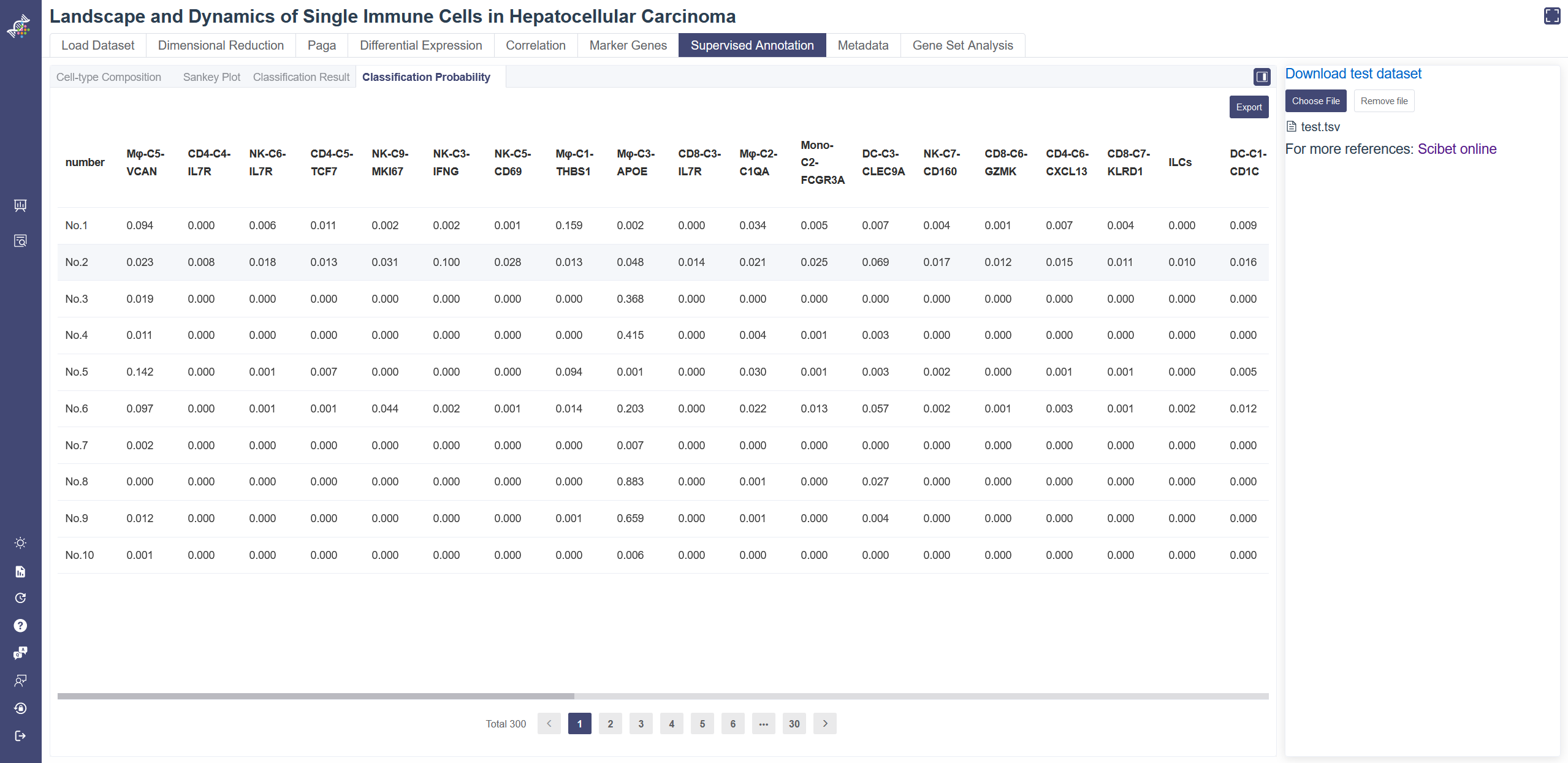Expand more pages with ellipsis button

coord(763,723)
